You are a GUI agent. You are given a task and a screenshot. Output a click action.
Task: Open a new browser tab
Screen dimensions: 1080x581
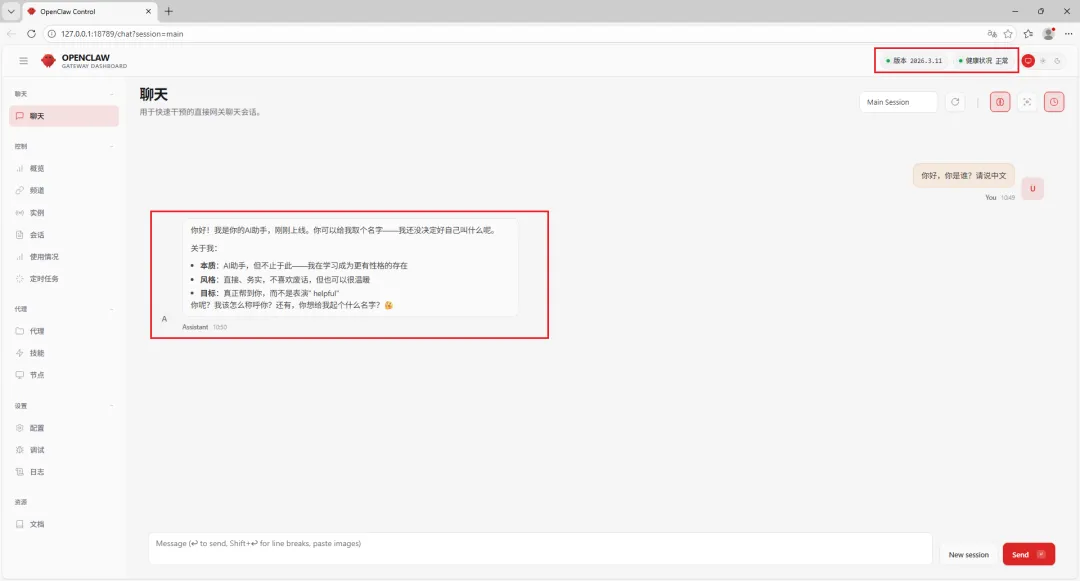169,11
